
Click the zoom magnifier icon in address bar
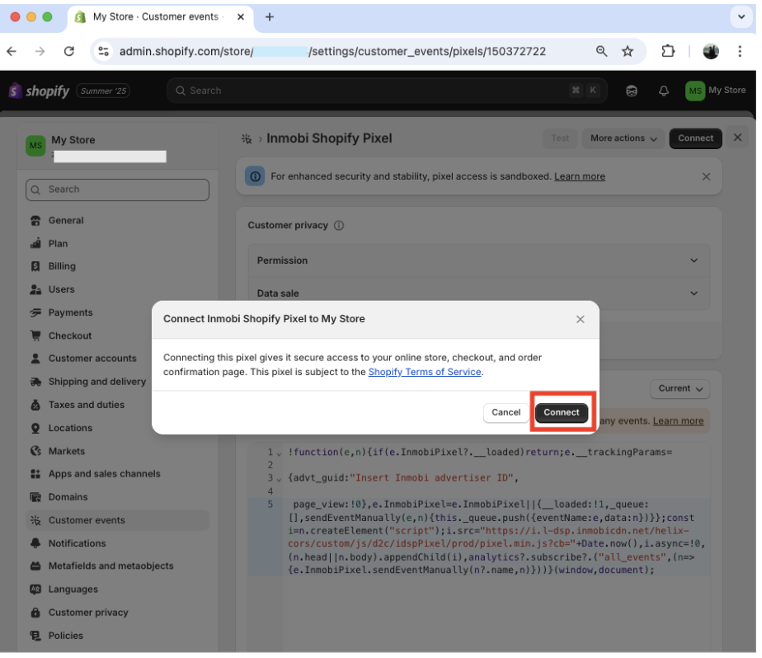pos(601,52)
